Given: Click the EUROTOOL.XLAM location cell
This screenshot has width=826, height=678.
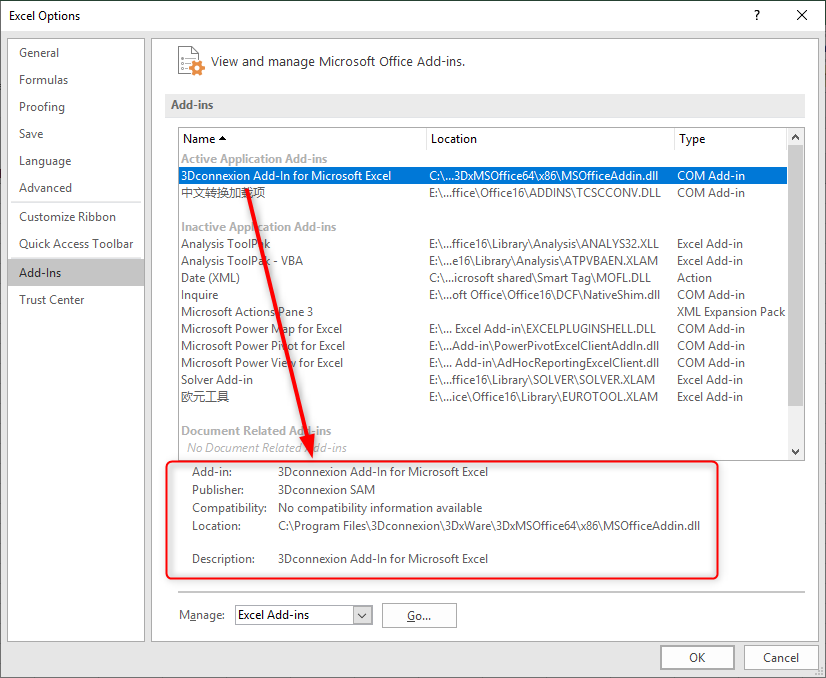Looking at the screenshot, I should coord(543,397).
